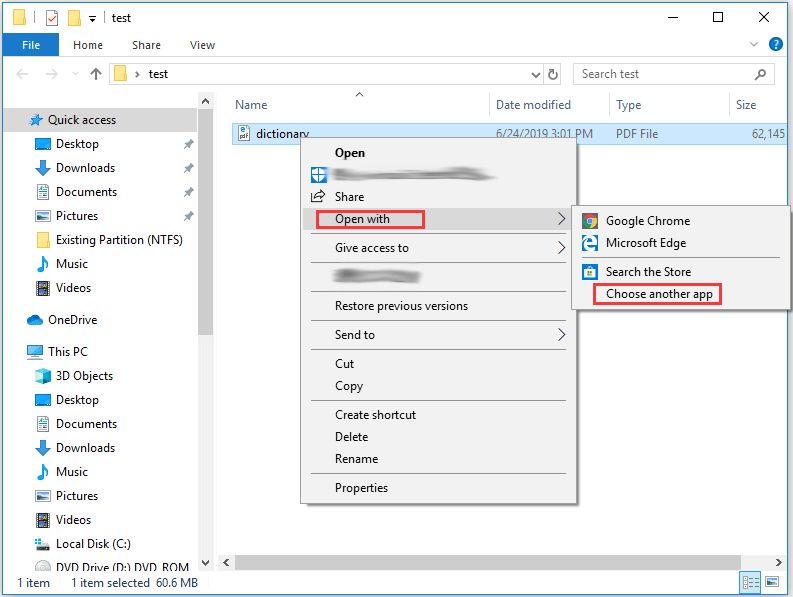The image size is (793, 597).
Task: Choose Restore previous versions
Action: click(x=402, y=306)
